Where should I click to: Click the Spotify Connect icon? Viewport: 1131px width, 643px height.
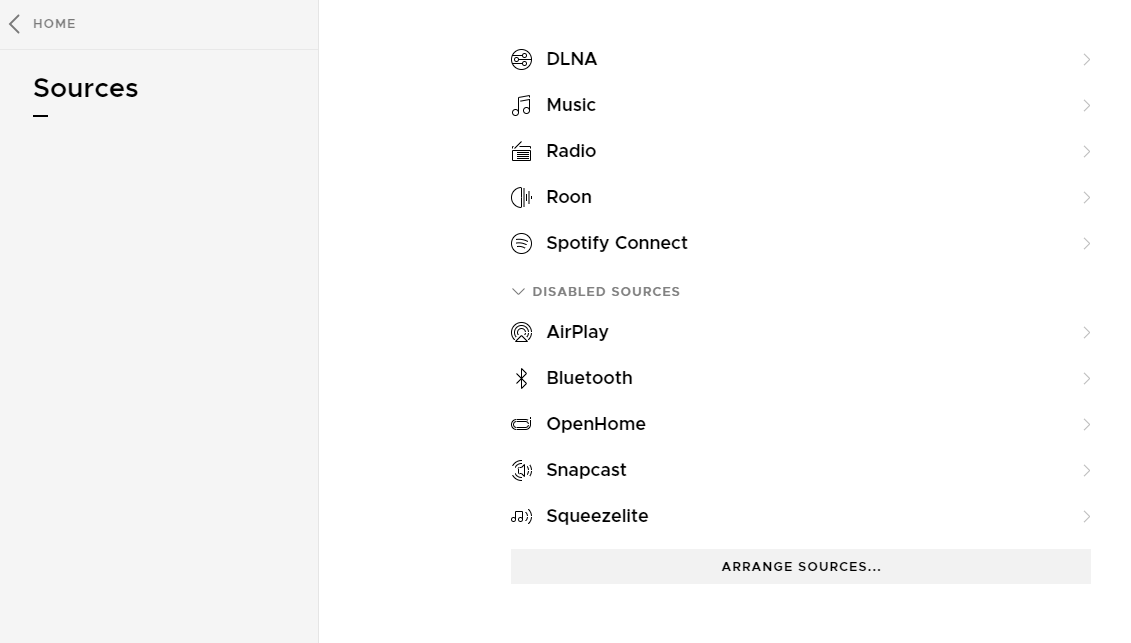(x=521, y=244)
